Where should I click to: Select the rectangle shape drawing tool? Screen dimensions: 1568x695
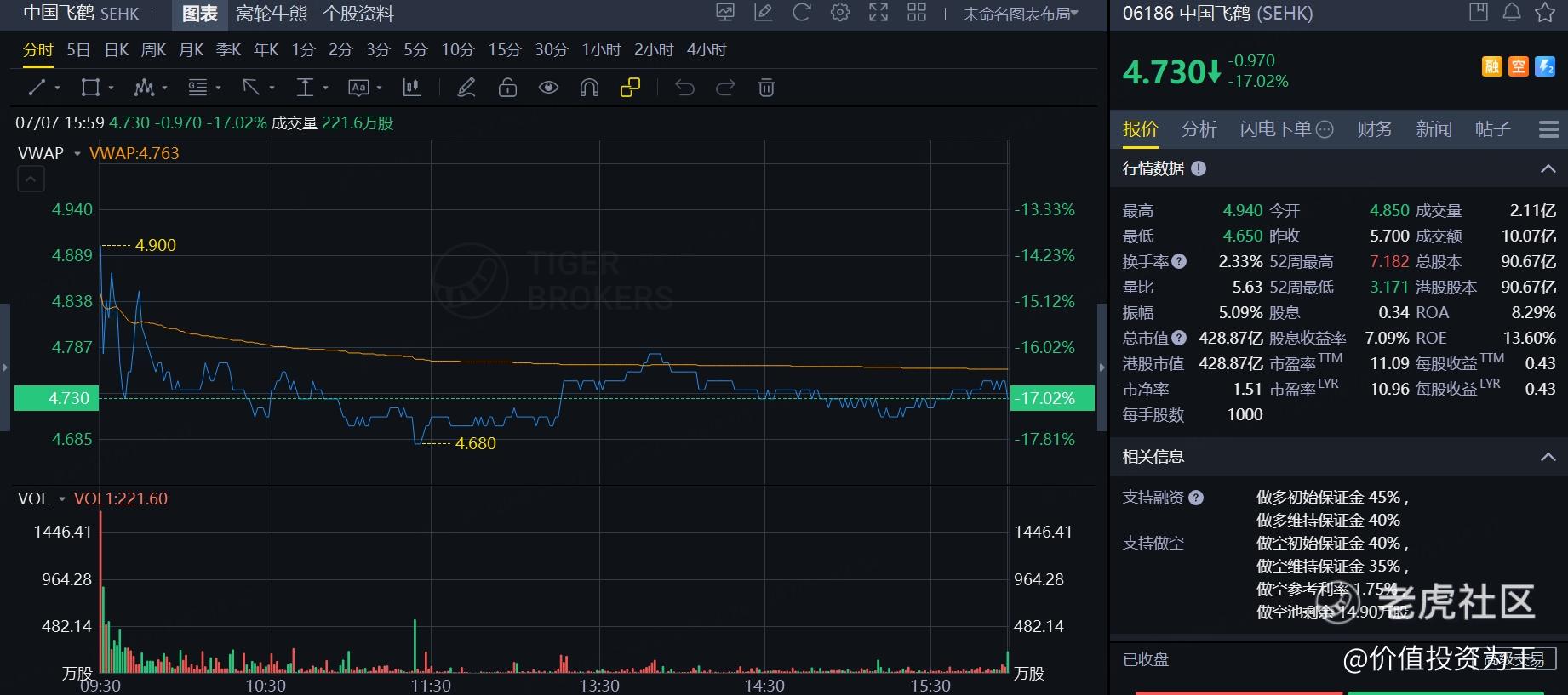click(x=89, y=88)
